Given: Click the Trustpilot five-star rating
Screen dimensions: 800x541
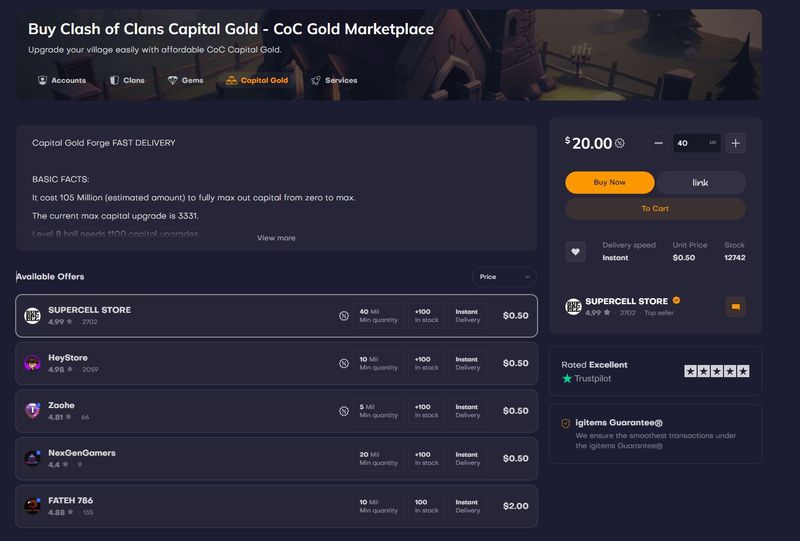Looking at the screenshot, I should click(717, 372).
